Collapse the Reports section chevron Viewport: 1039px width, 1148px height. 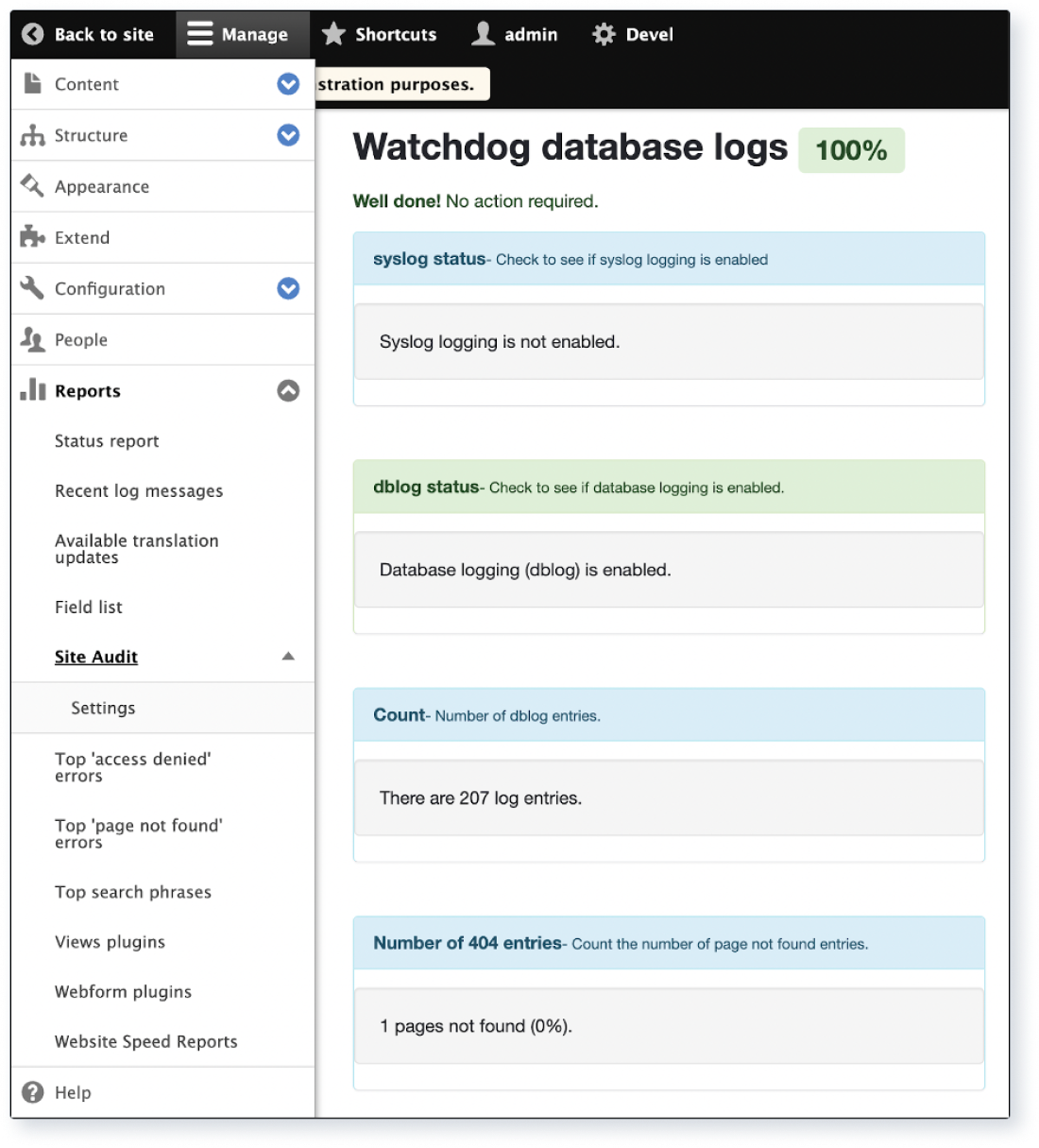coord(288,390)
